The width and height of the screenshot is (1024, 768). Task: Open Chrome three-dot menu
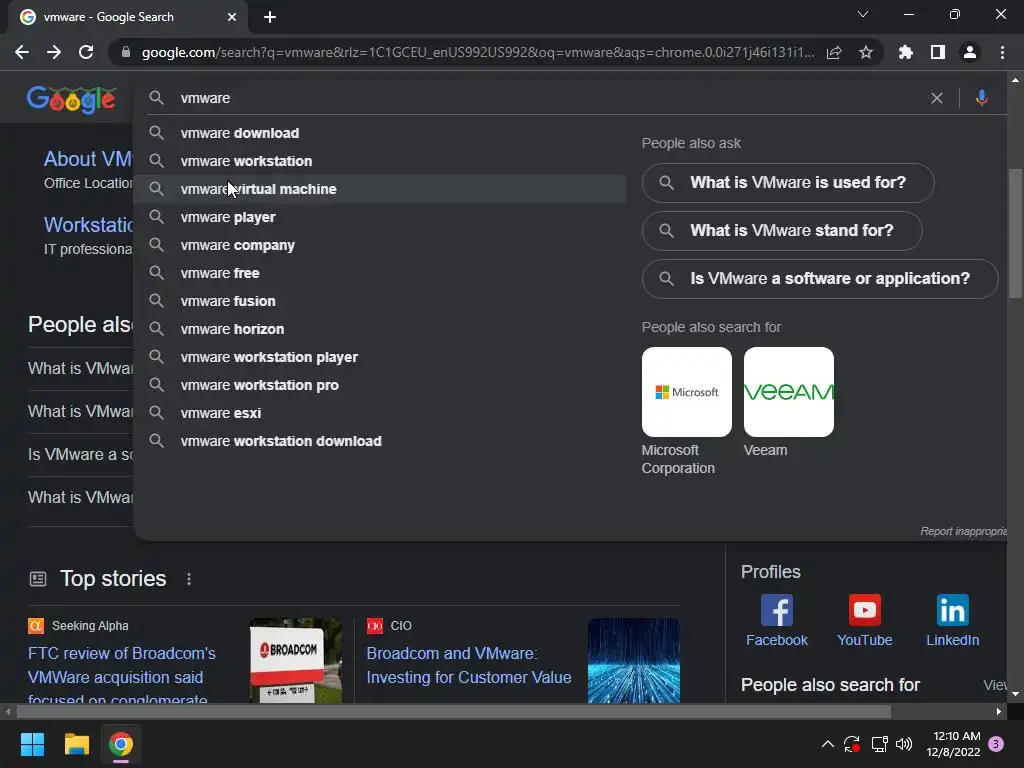point(1002,52)
